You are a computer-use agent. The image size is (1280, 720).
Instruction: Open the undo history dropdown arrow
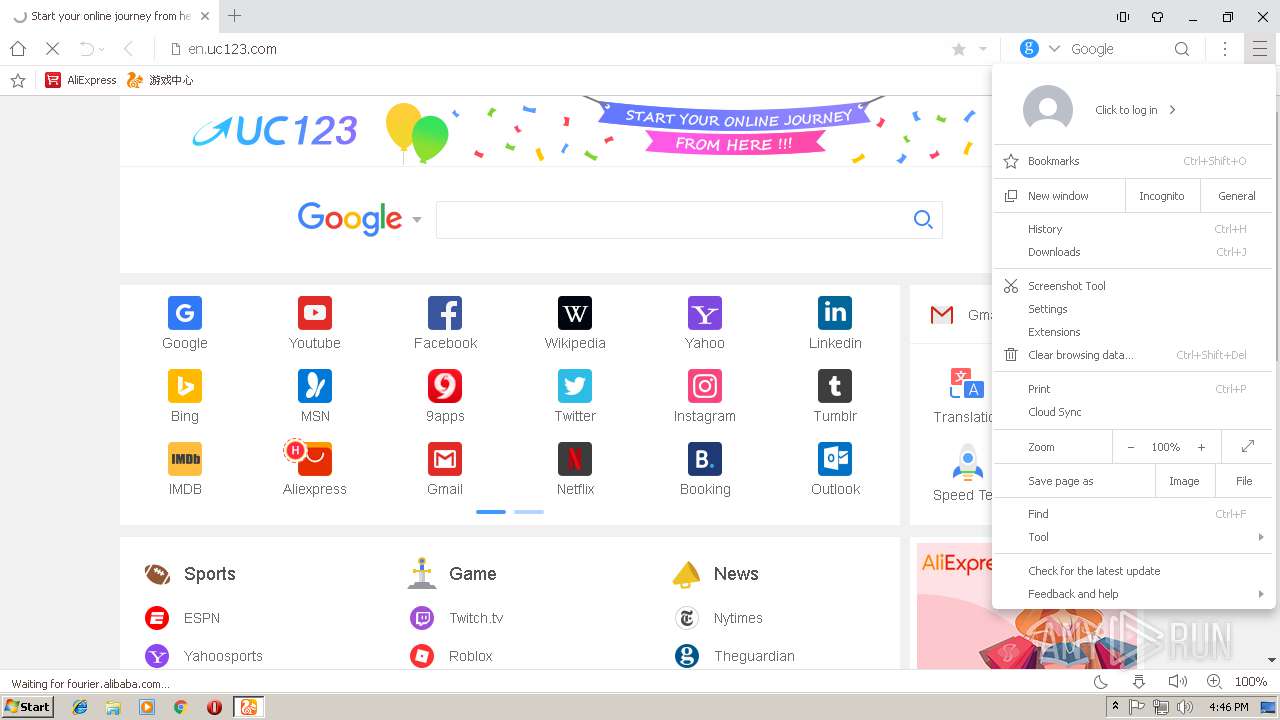point(101,49)
